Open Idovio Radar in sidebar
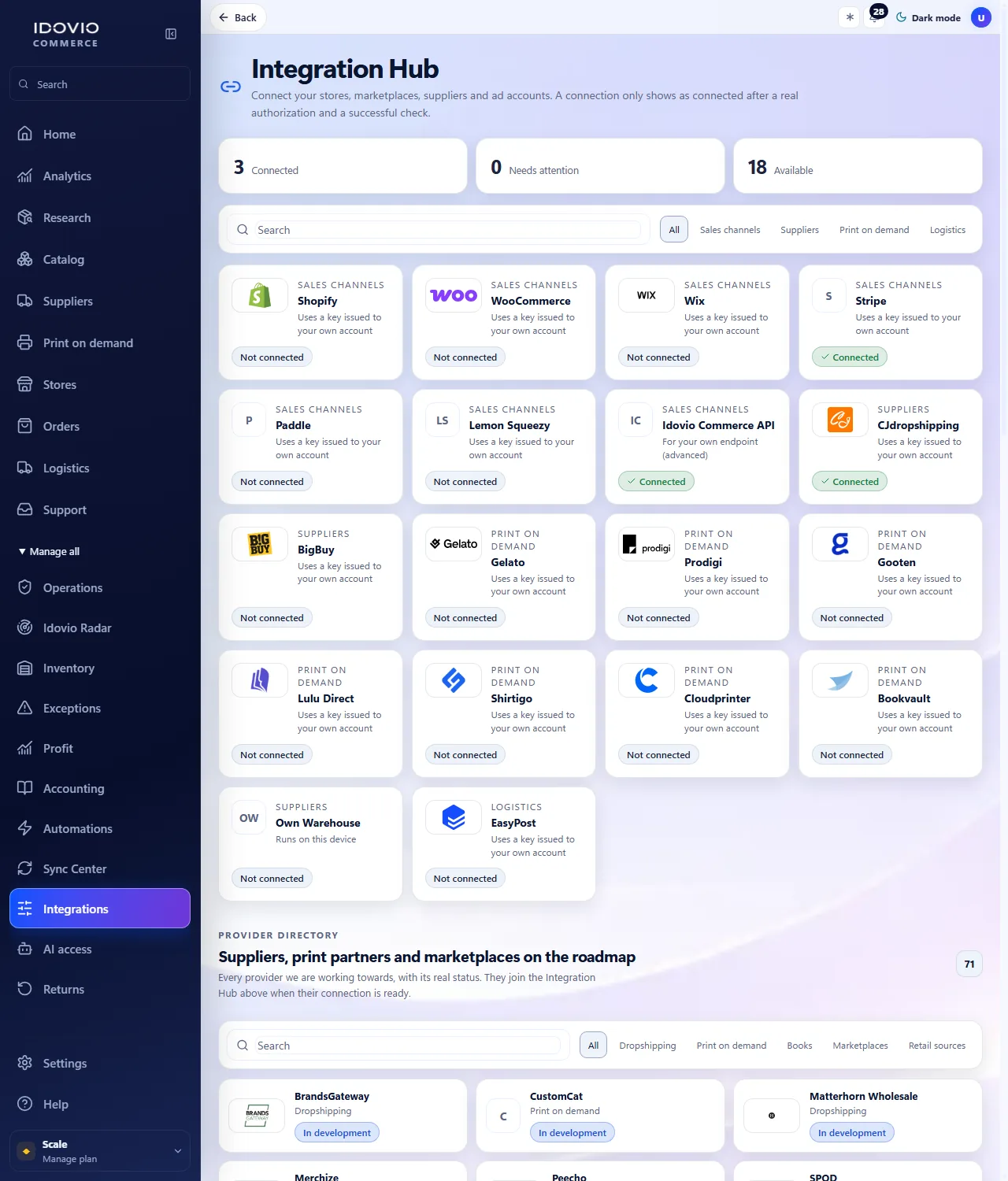 (100, 628)
